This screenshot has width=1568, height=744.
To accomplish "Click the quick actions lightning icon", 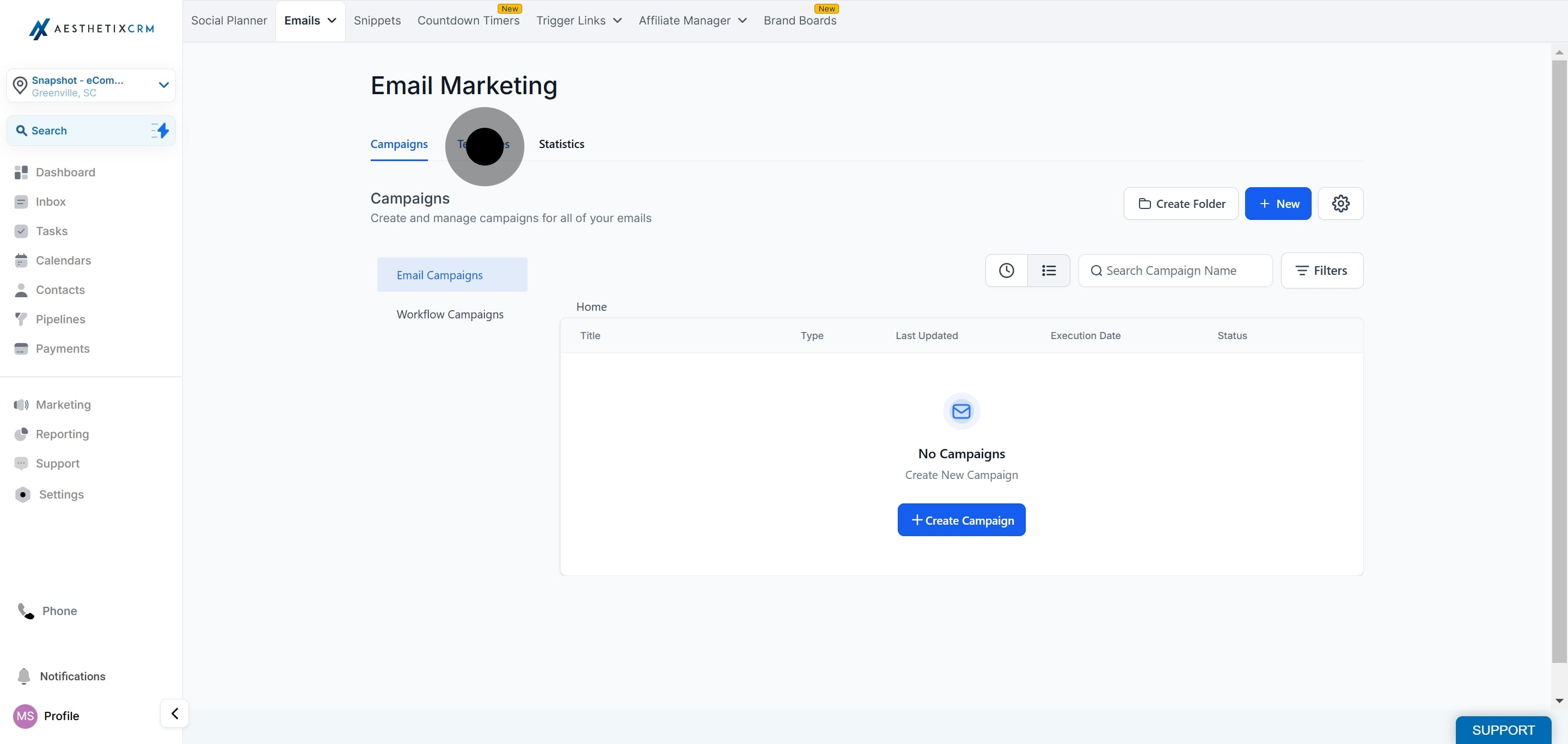I will [160, 130].
